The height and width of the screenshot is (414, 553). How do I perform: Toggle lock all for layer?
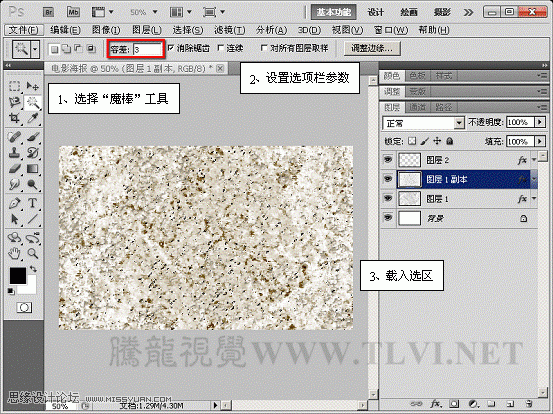pyautogui.click(x=450, y=141)
